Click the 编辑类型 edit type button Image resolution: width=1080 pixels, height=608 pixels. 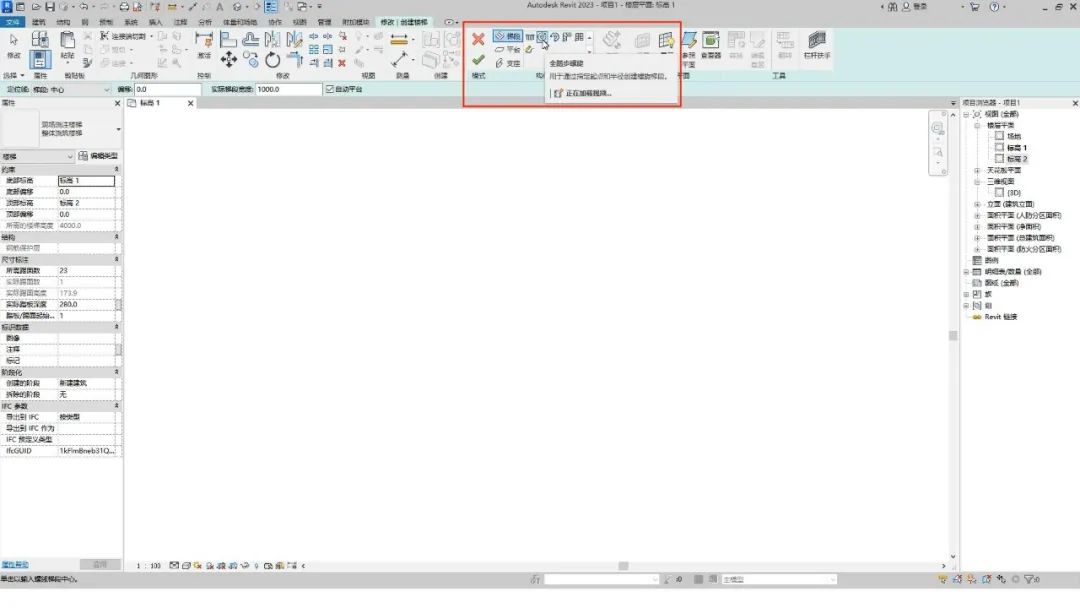click(x=98, y=156)
